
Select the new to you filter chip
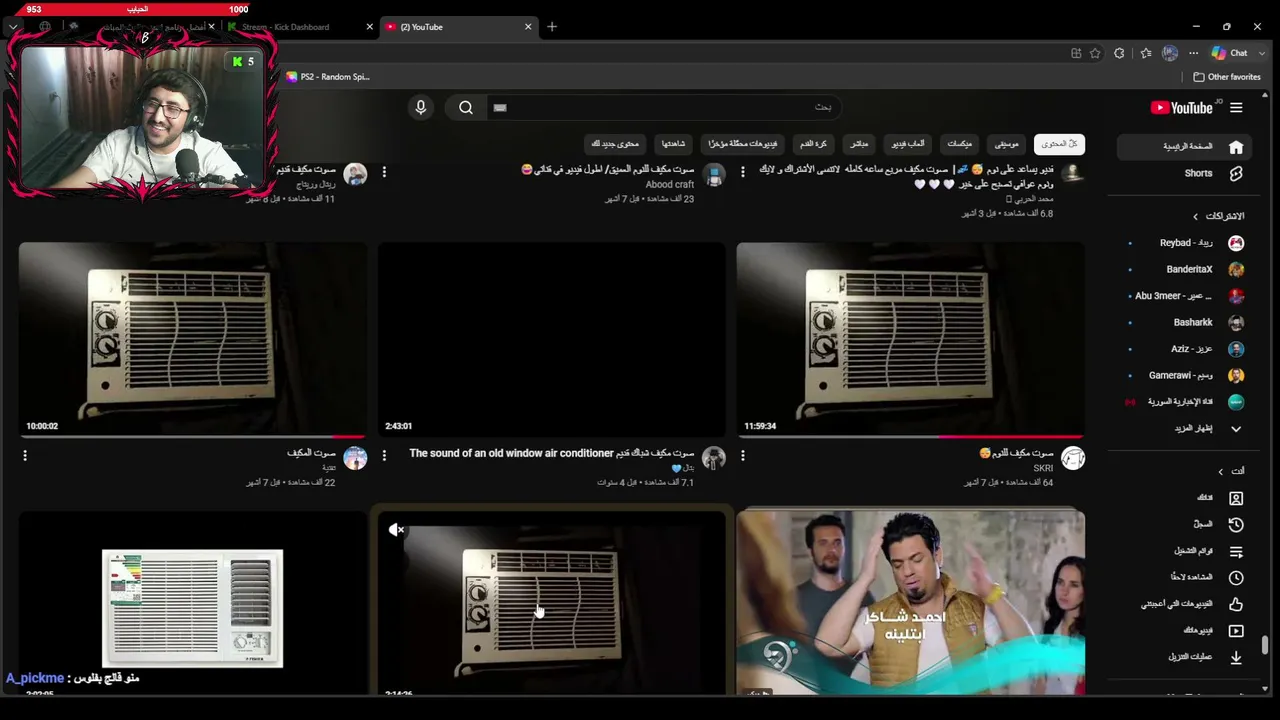click(x=615, y=144)
